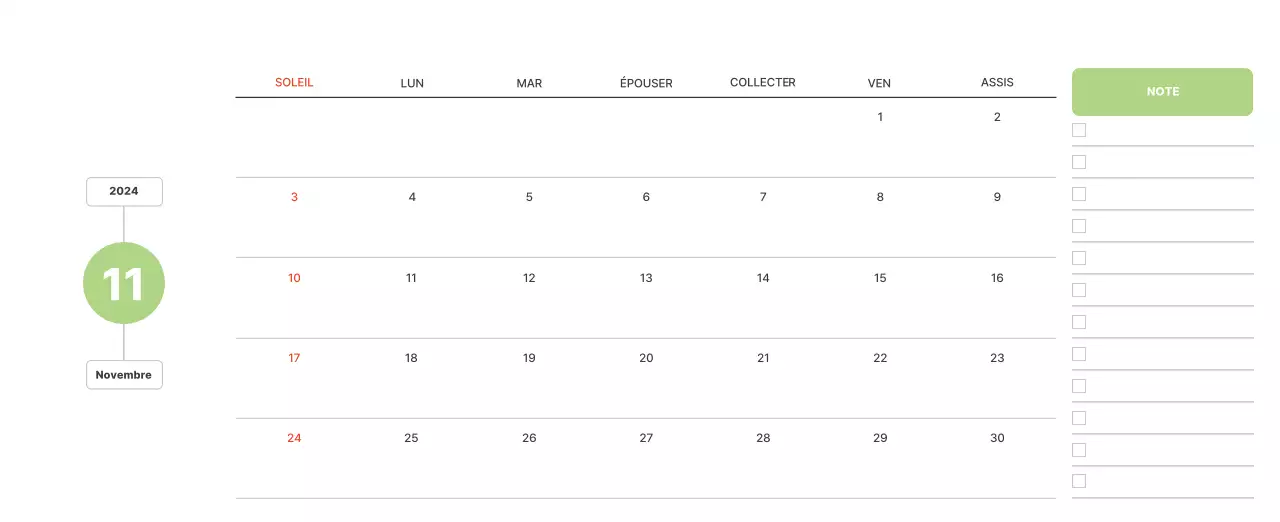Select date 22 on the calendar
1280x522 pixels.
pos(880,358)
